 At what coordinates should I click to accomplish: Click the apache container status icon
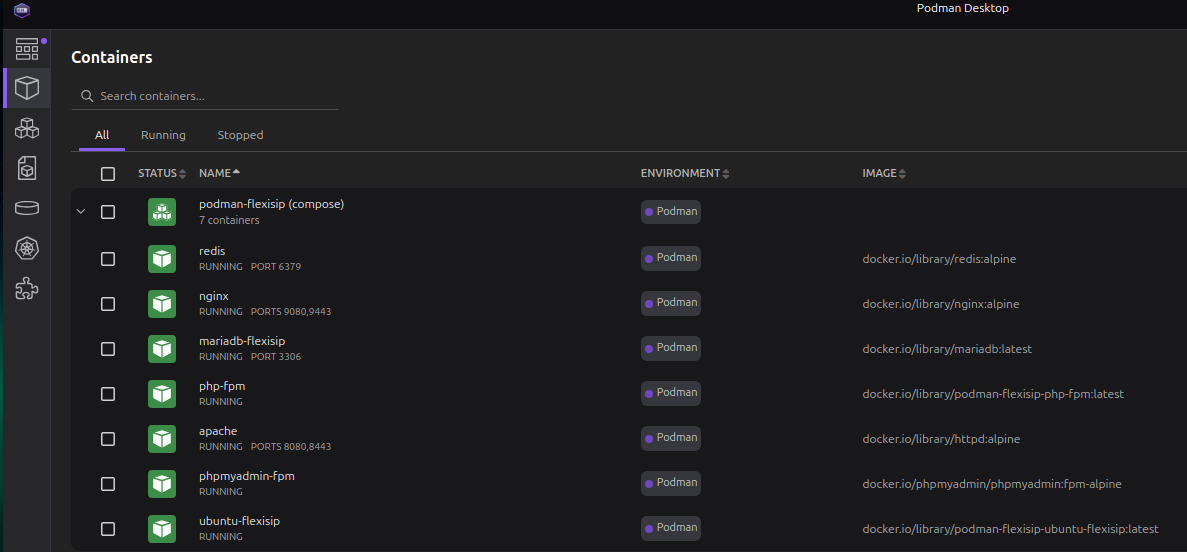(161, 438)
